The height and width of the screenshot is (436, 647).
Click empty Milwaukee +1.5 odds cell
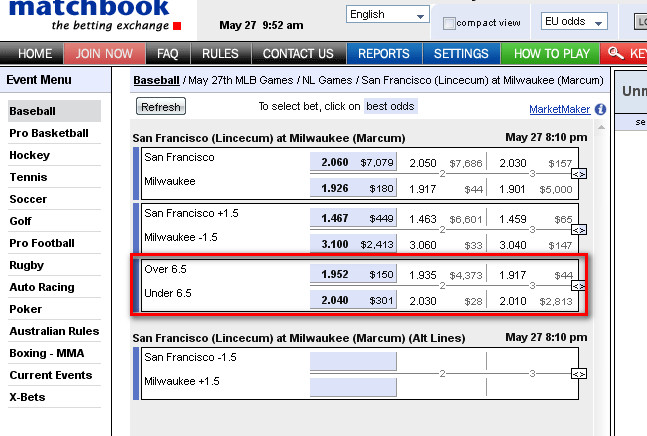353,387
